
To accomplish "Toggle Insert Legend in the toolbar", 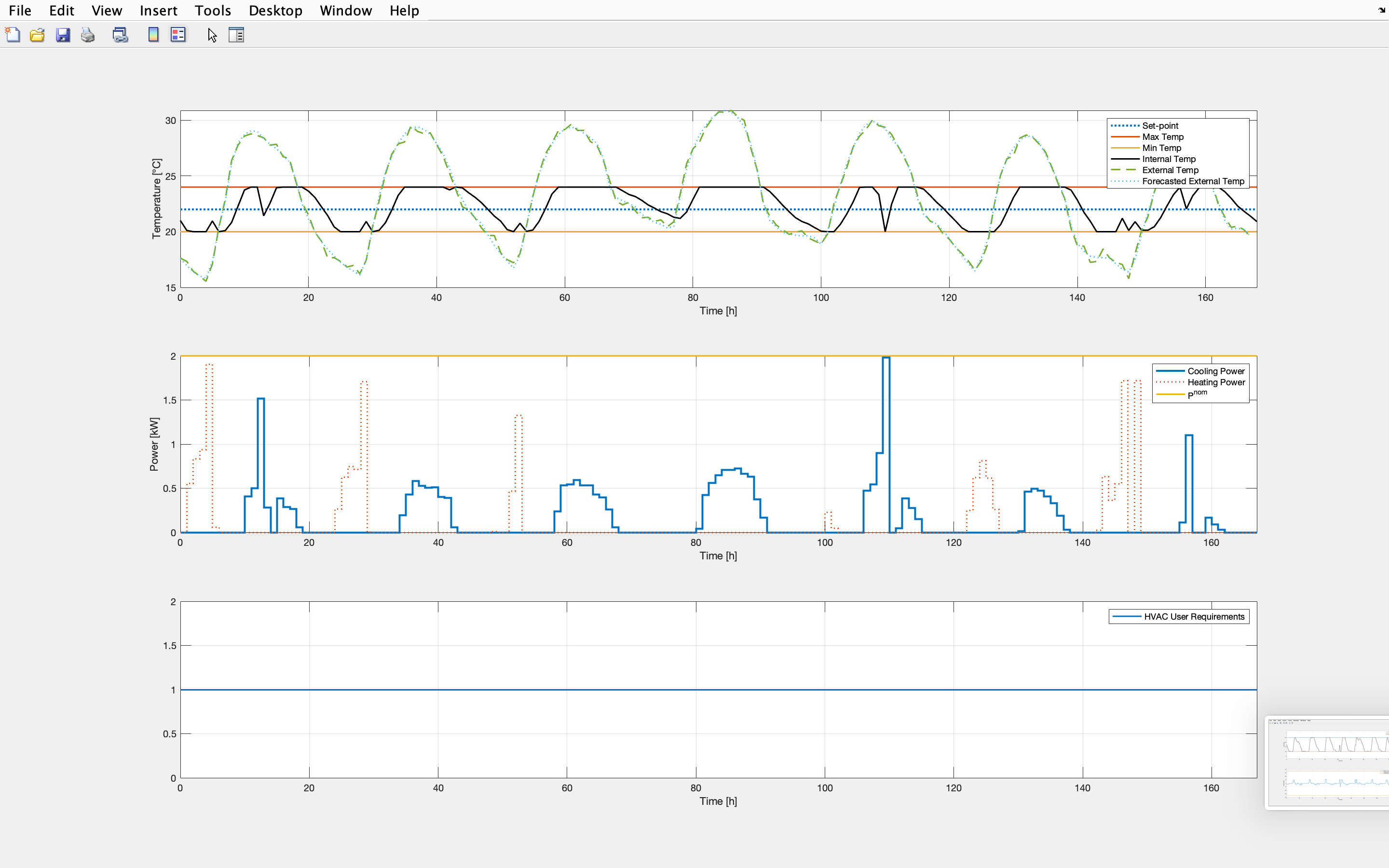I will [x=178, y=35].
